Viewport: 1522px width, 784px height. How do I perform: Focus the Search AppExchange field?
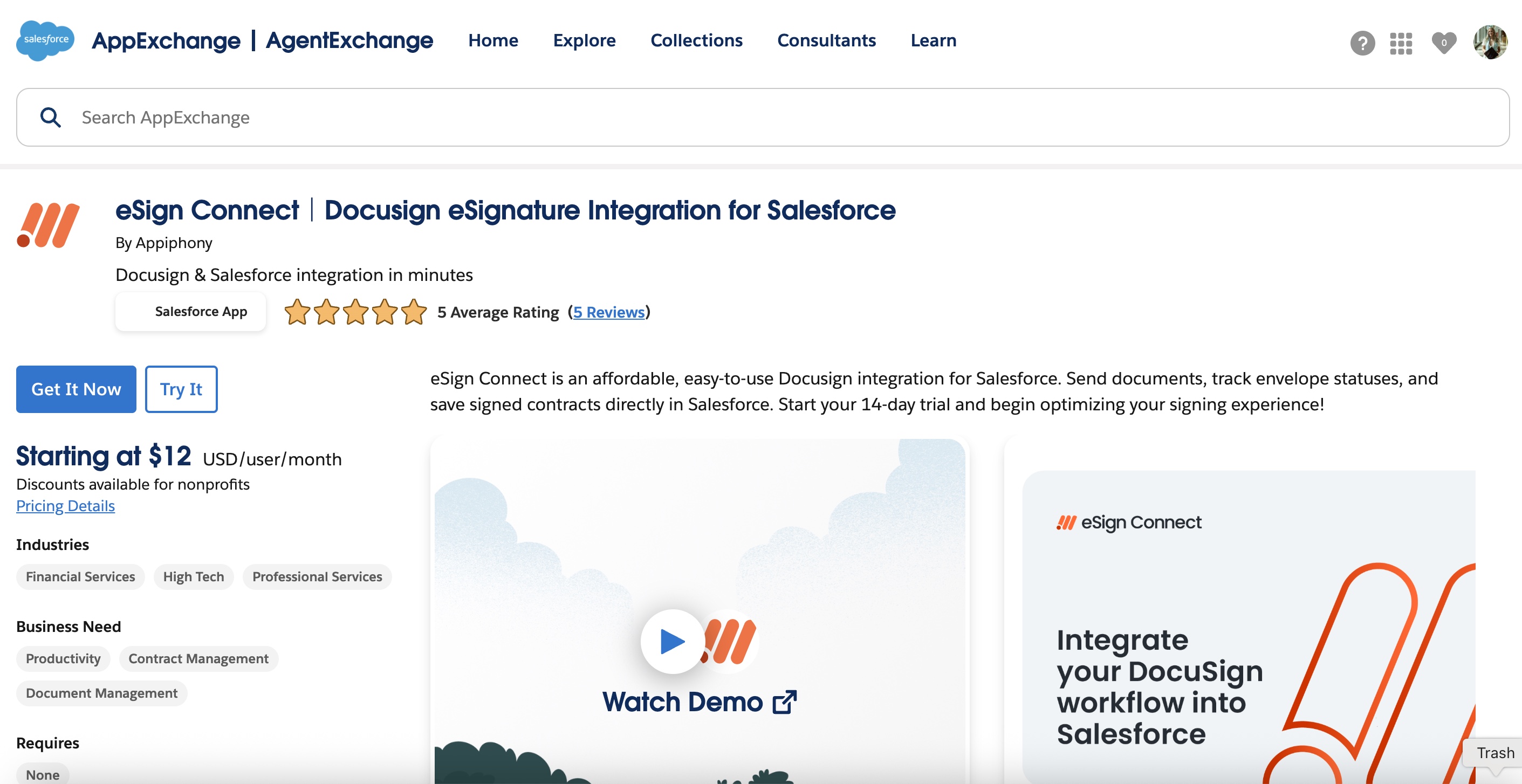(x=763, y=117)
